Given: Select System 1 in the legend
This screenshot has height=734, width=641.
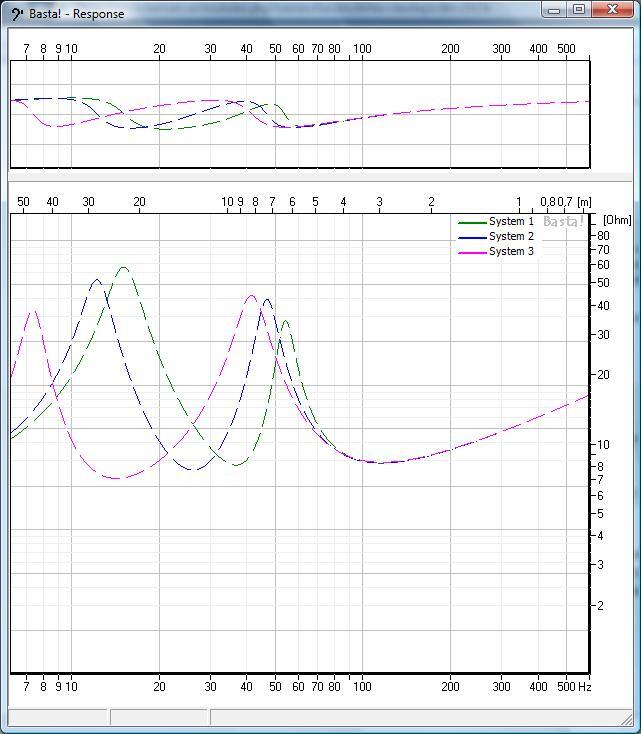Looking at the screenshot, I should 511,222.
